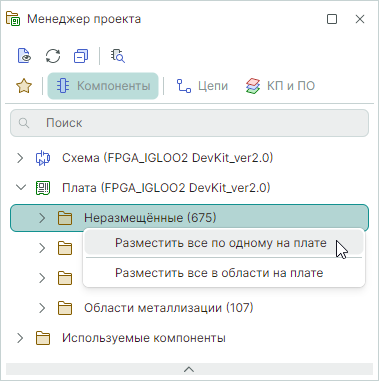Click the schematic icon beside Схема
The image size is (379, 381).
pos(43,158)
